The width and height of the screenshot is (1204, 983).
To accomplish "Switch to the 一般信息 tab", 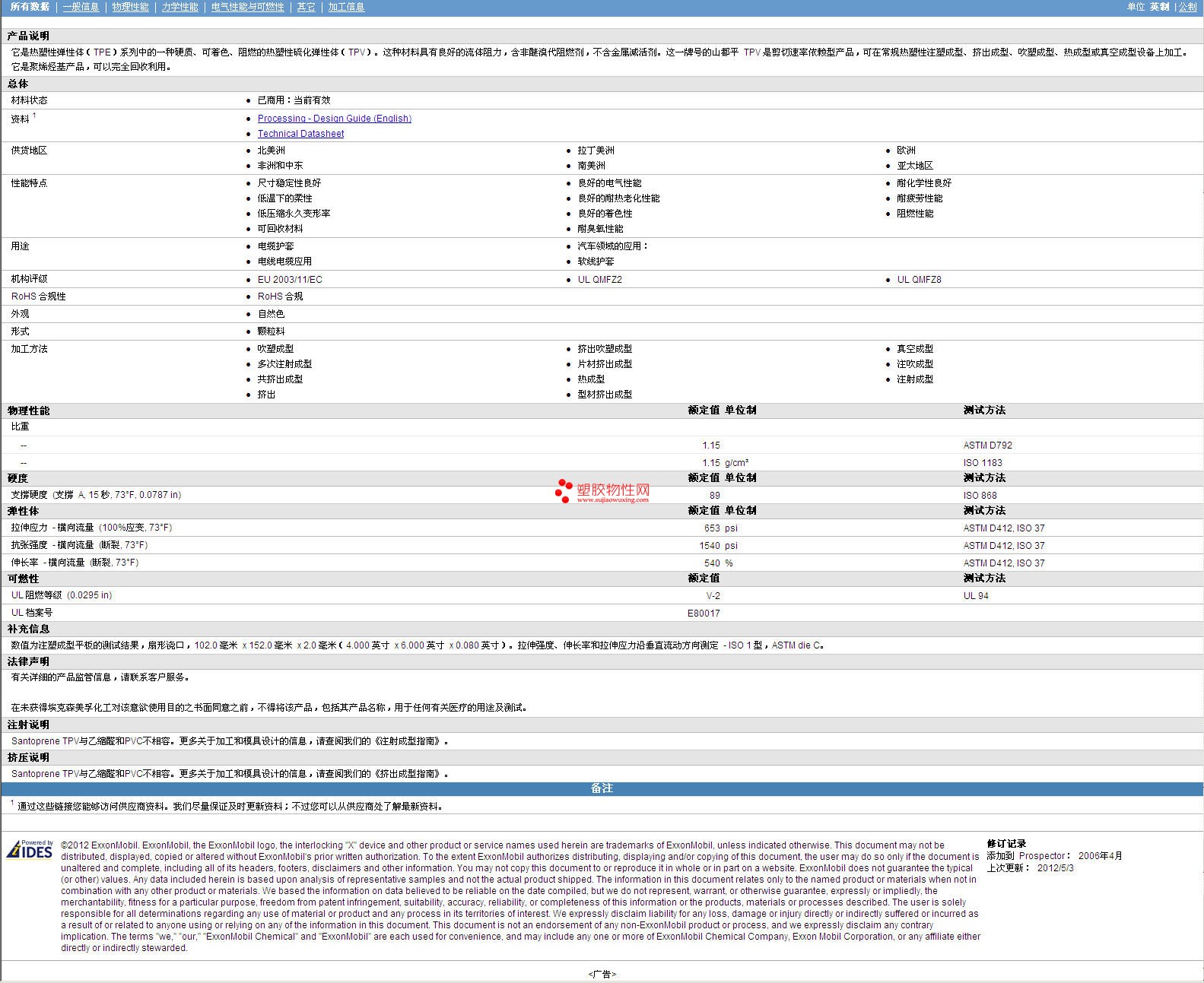I will [81, 7].
